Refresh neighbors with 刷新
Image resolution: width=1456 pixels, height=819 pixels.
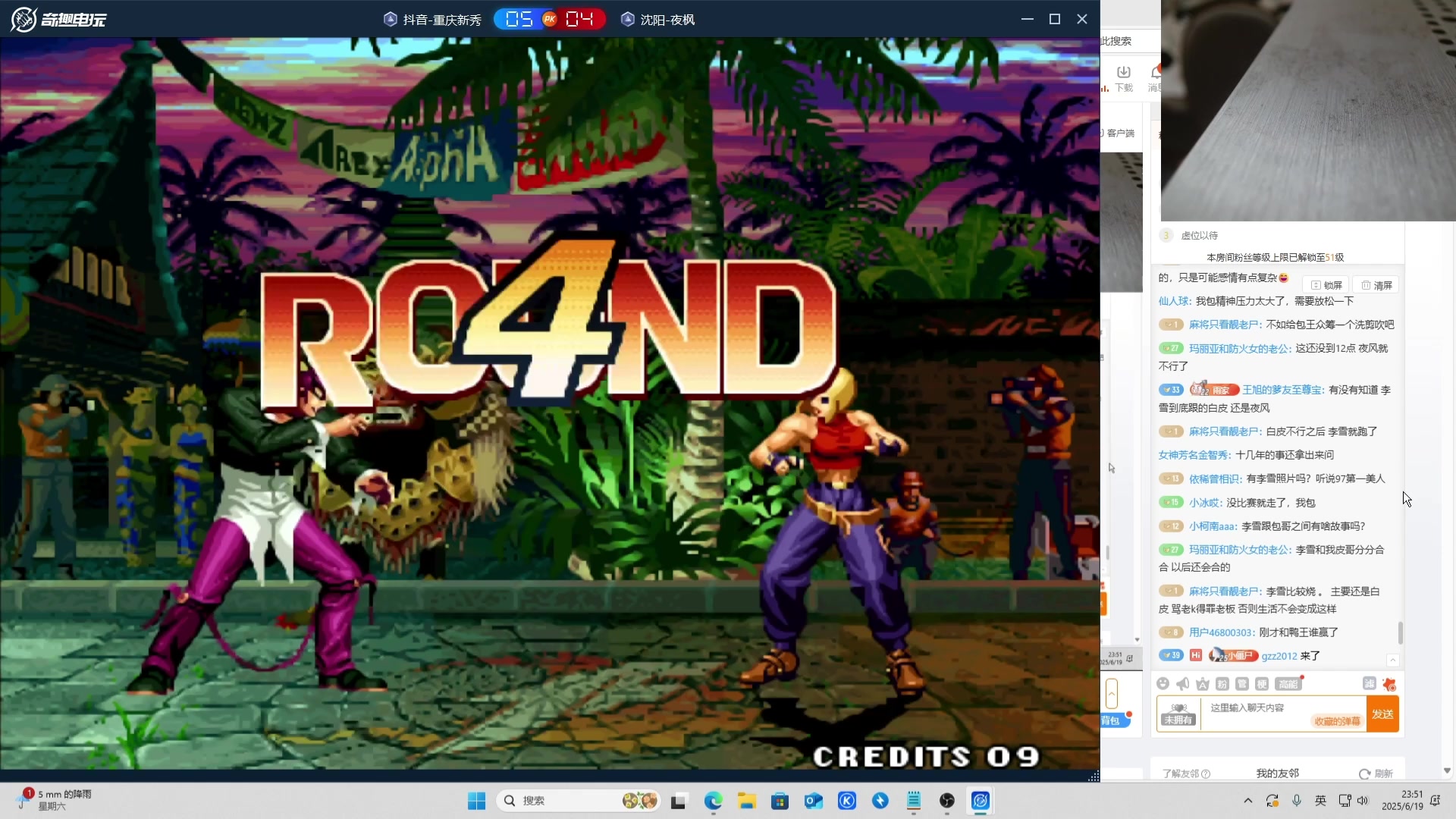tap(1376, 773)
